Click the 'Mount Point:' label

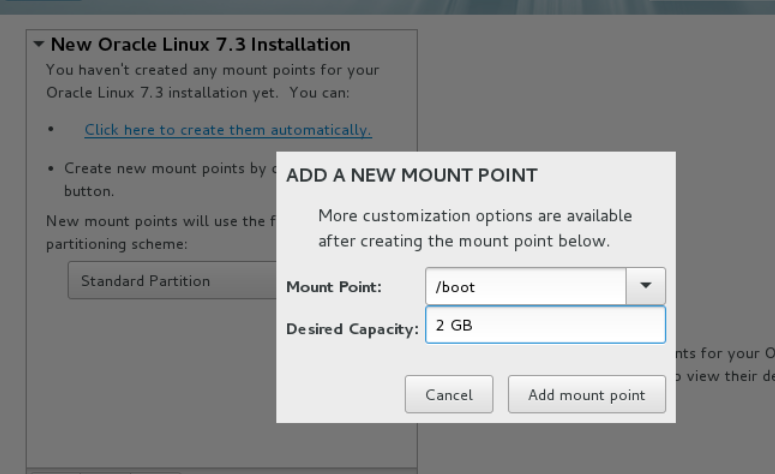334,287
